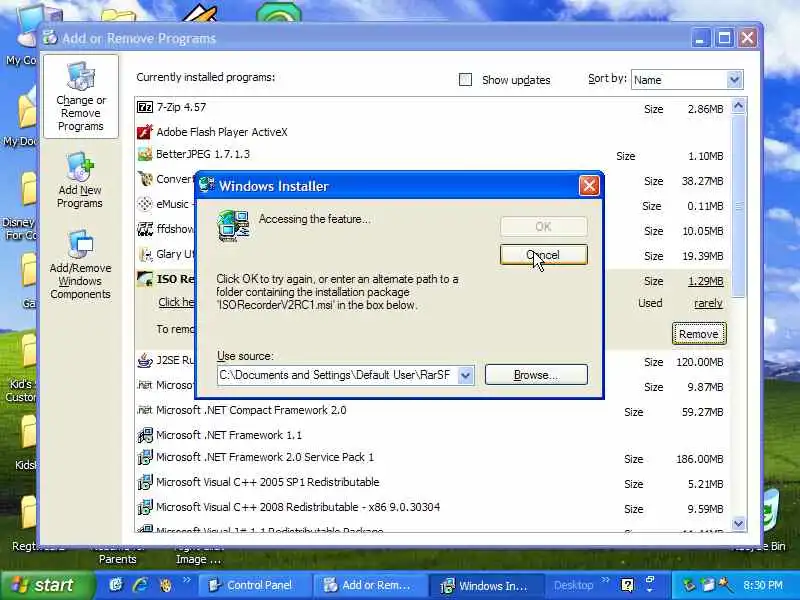Click the eMusic program icon
Viewport: 800px width, 600px height.
click(x=145, y=204)
